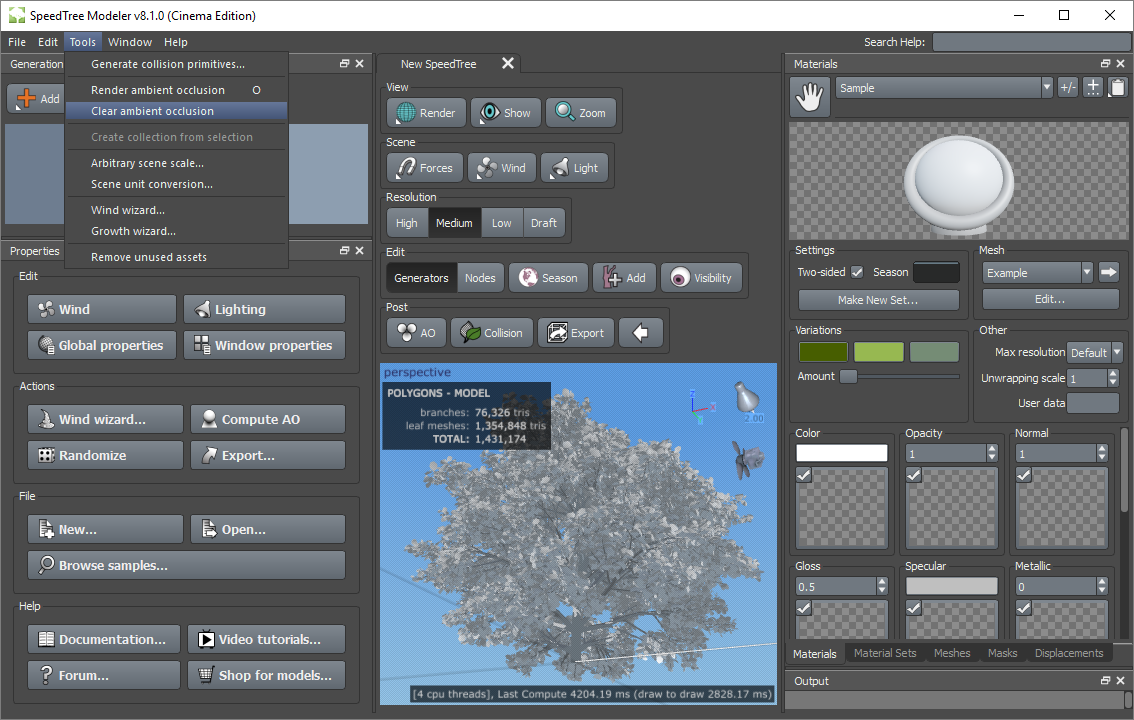1134x720 pixels.
Task: Toggle the Color map checkbox
Action: click(803, 475)
